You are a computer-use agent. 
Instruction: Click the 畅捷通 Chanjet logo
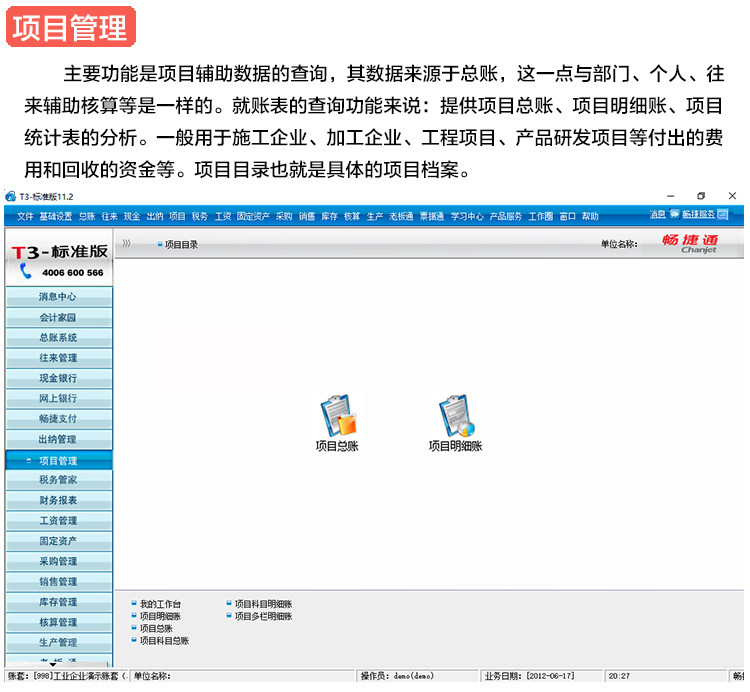(x=690, y=243)
